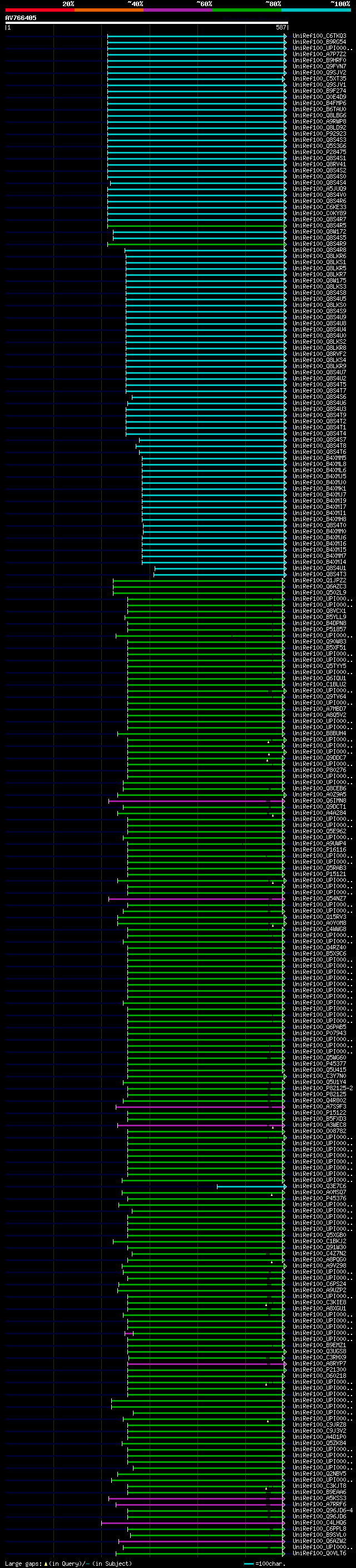The image size is (356, 1568).
Task: Select the UniRef100_A9V298 hit label
Action: tap(319, 1265)
